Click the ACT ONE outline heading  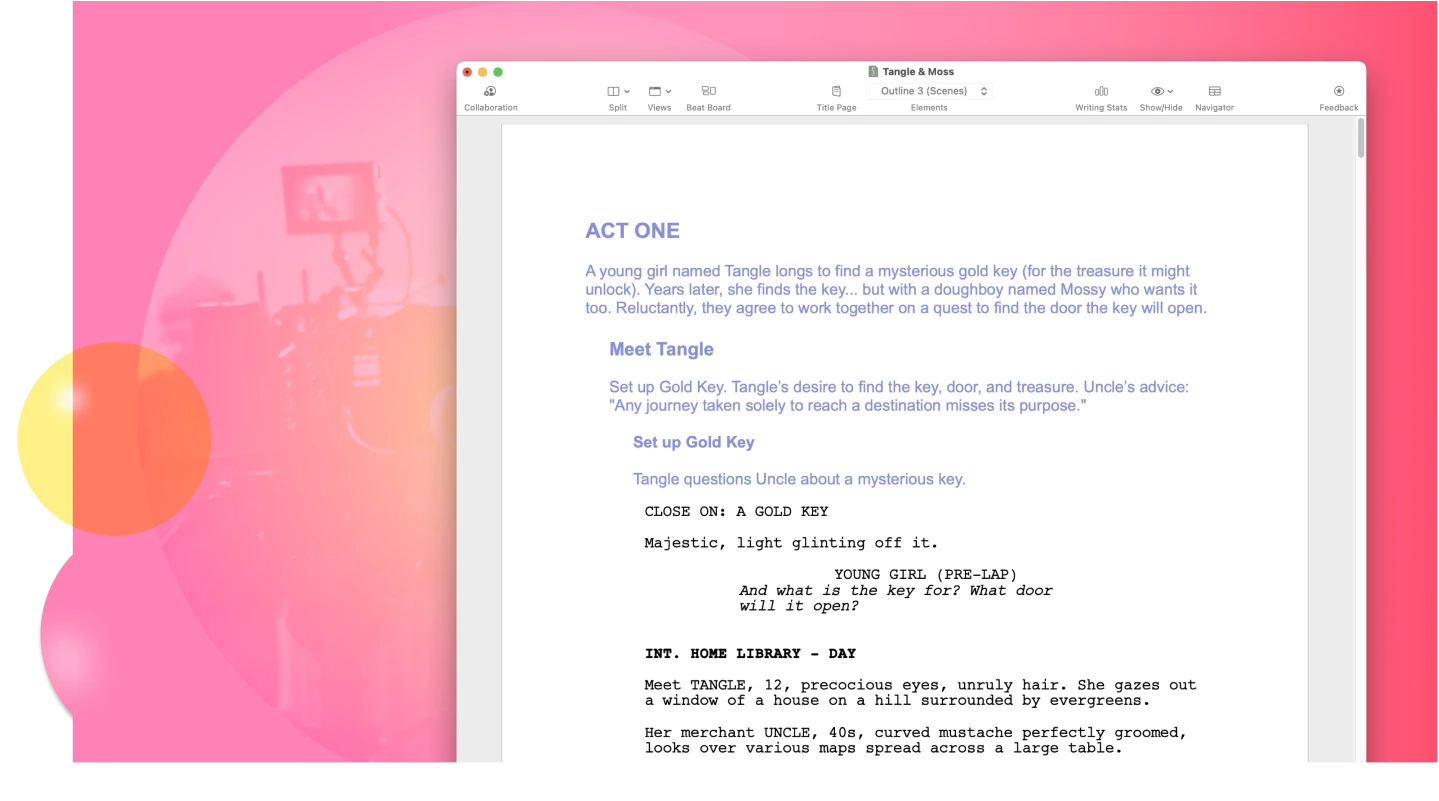click(632, 231)
